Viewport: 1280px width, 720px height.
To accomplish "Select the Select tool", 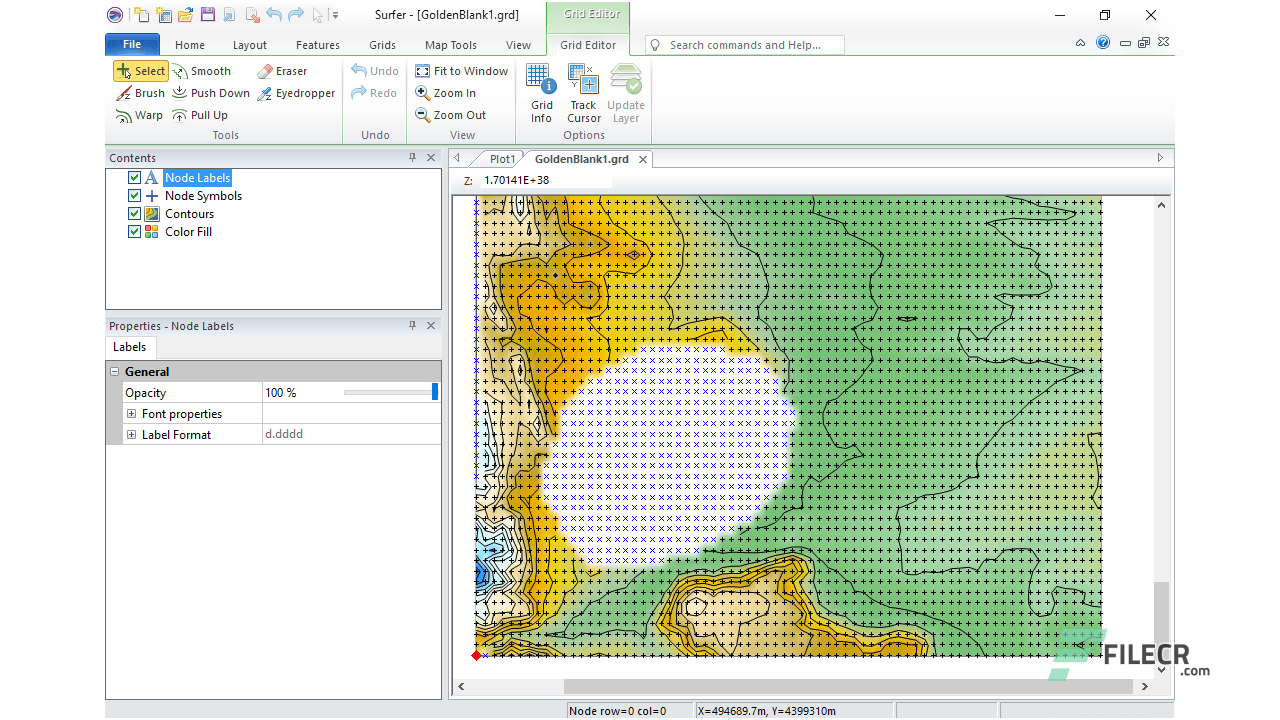I will [141, 71].
